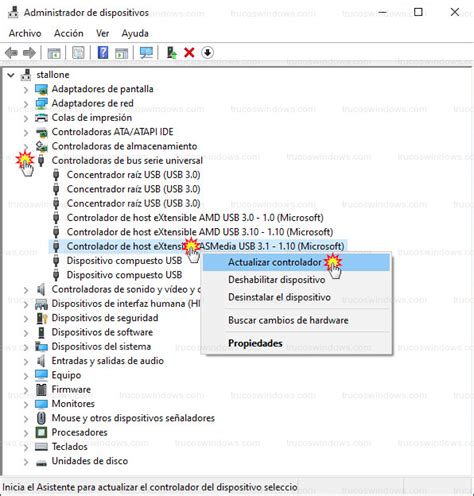Maximize the Administrador de dispositivos window
474x496 pixels.
[x=418, y=13]
